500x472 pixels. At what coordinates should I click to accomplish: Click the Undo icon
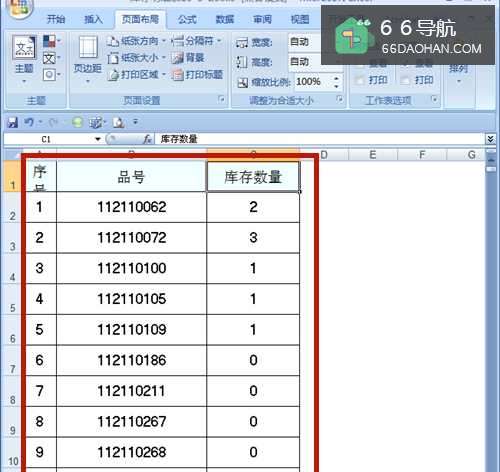(29, 122)
